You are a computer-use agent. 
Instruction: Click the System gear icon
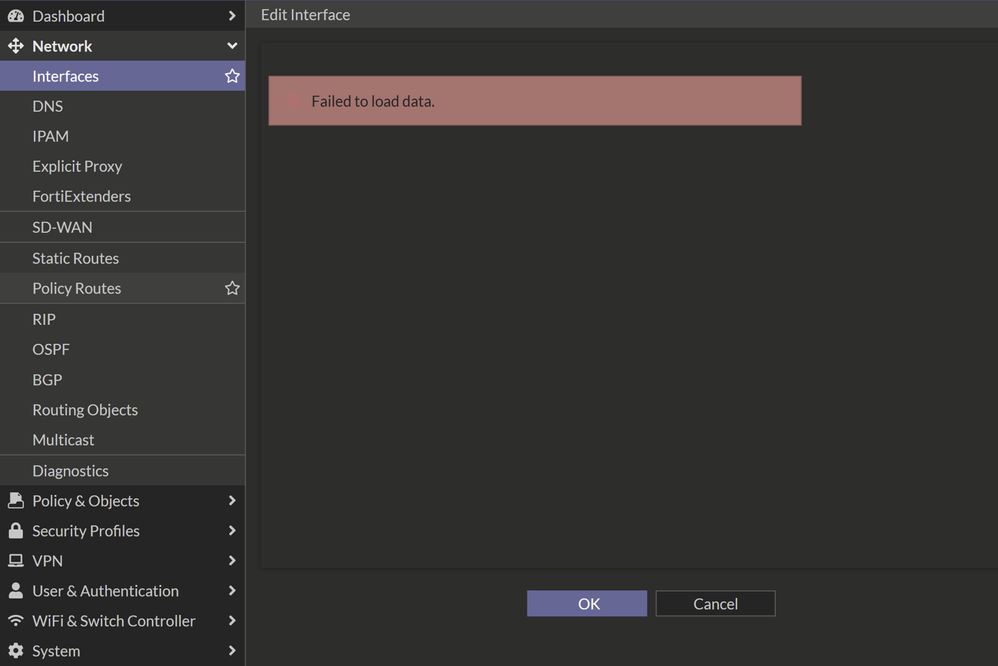15,651
